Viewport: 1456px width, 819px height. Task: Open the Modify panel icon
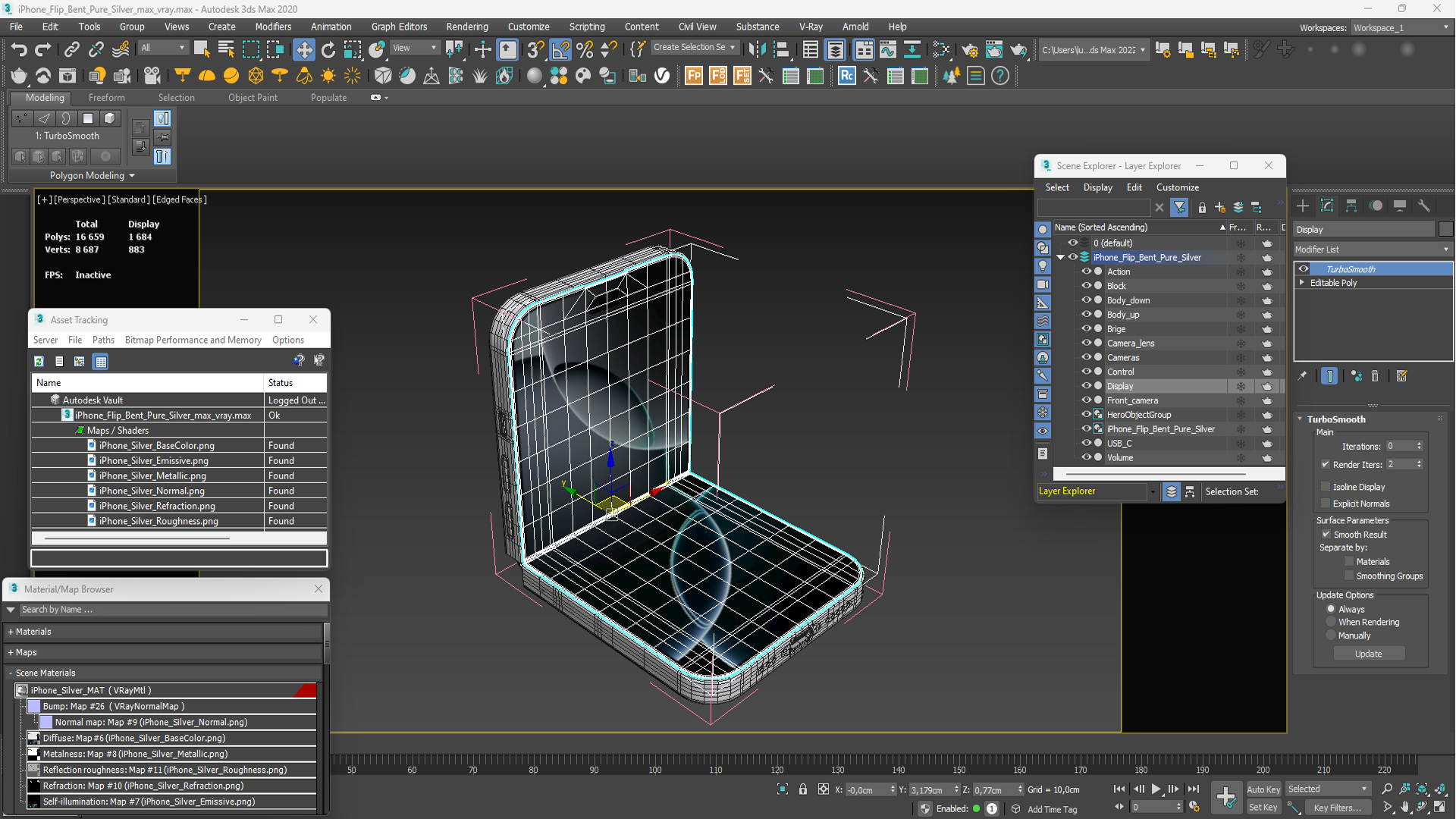(x=1327, y=206)
